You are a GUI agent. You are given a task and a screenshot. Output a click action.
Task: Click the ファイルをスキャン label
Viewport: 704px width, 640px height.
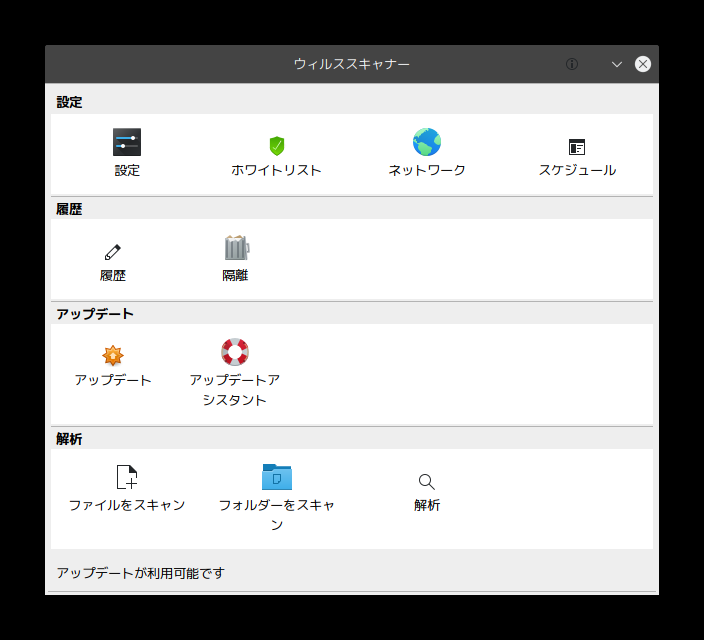(x=127, y=505)
